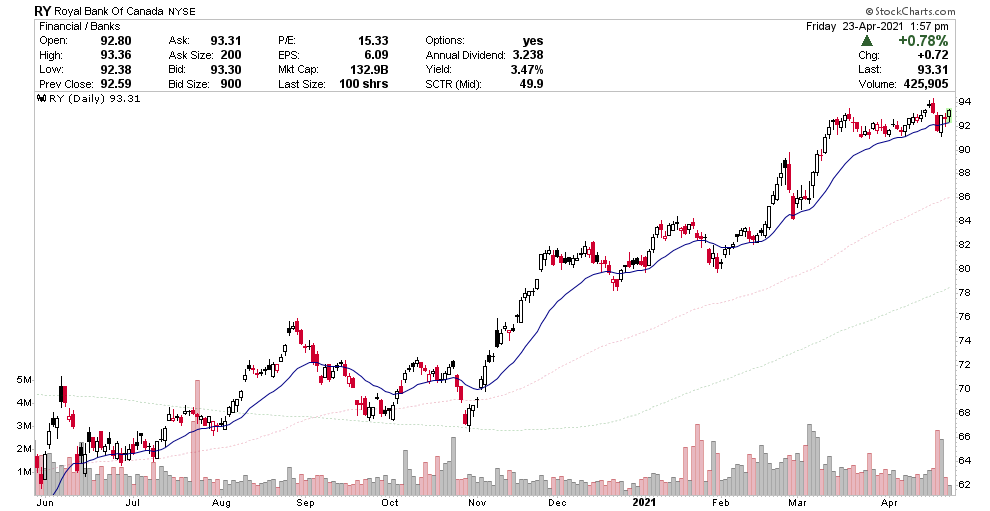Click the date Friday 23-Apr-2021 1:57 pm
This screenshot has height=511, width=990.
(877, 27)
